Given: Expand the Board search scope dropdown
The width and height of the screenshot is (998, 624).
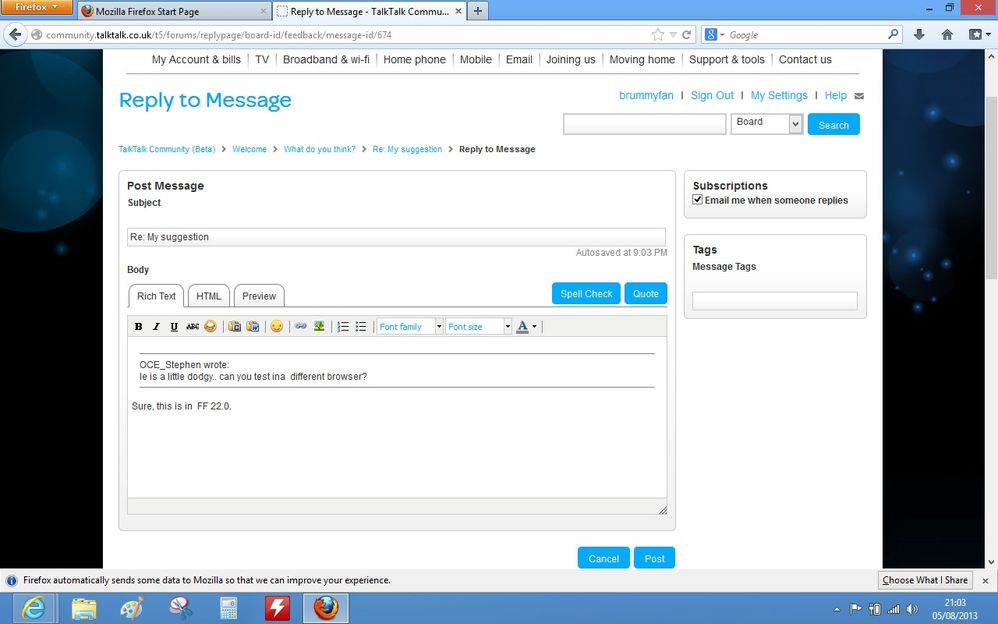Looking at the screenshot, I should click(x=795, y=124).
